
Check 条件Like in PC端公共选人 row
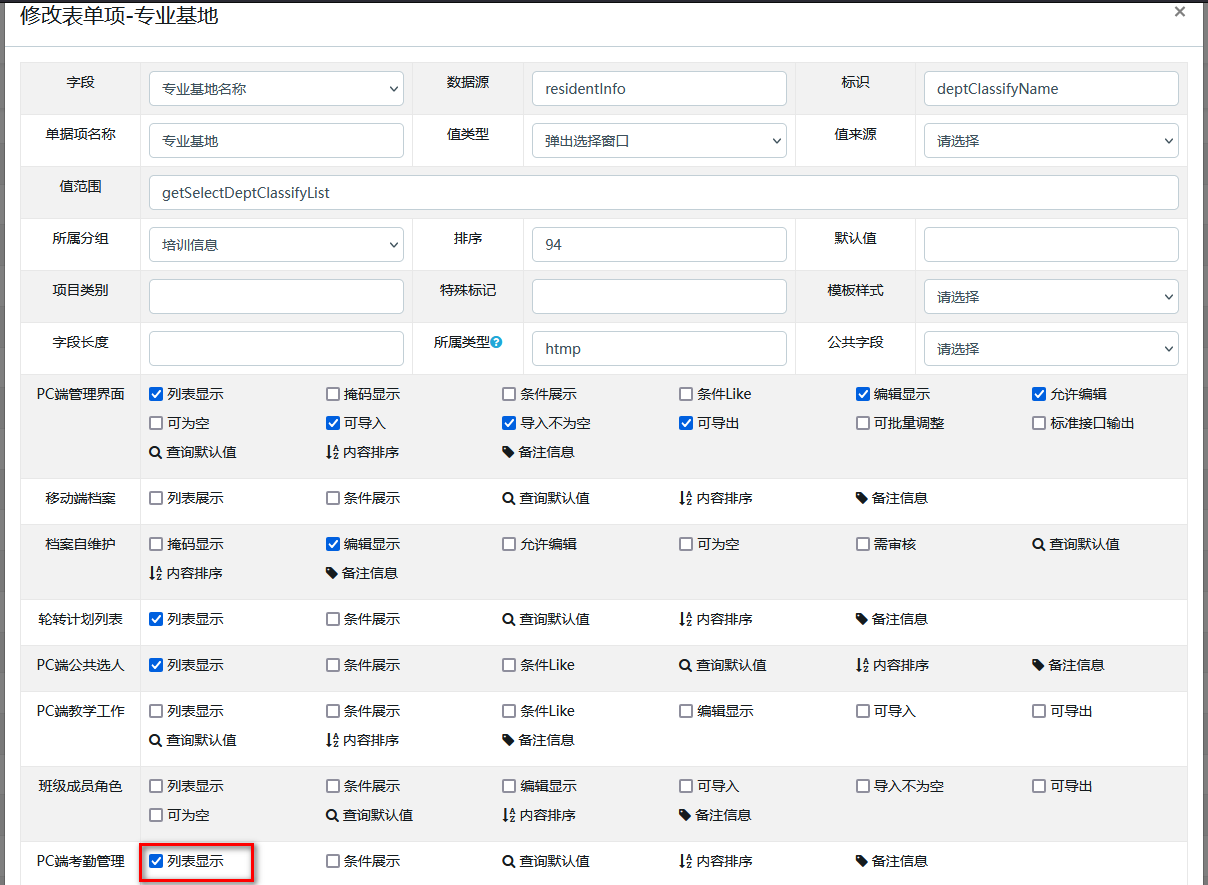(x=509, y=665)
